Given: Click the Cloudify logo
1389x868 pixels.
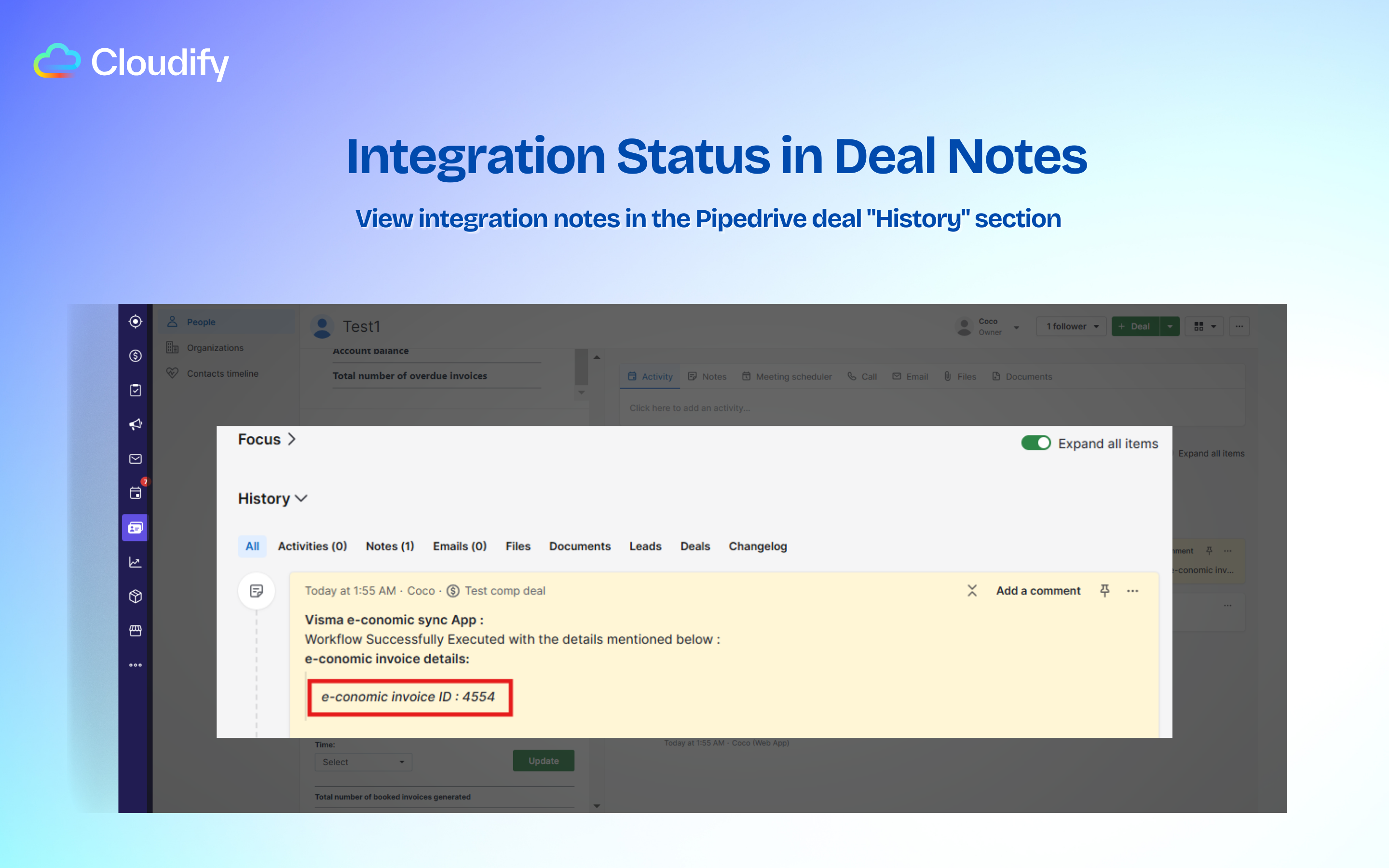Looking at the screenshot, I should tap(132, 62).
